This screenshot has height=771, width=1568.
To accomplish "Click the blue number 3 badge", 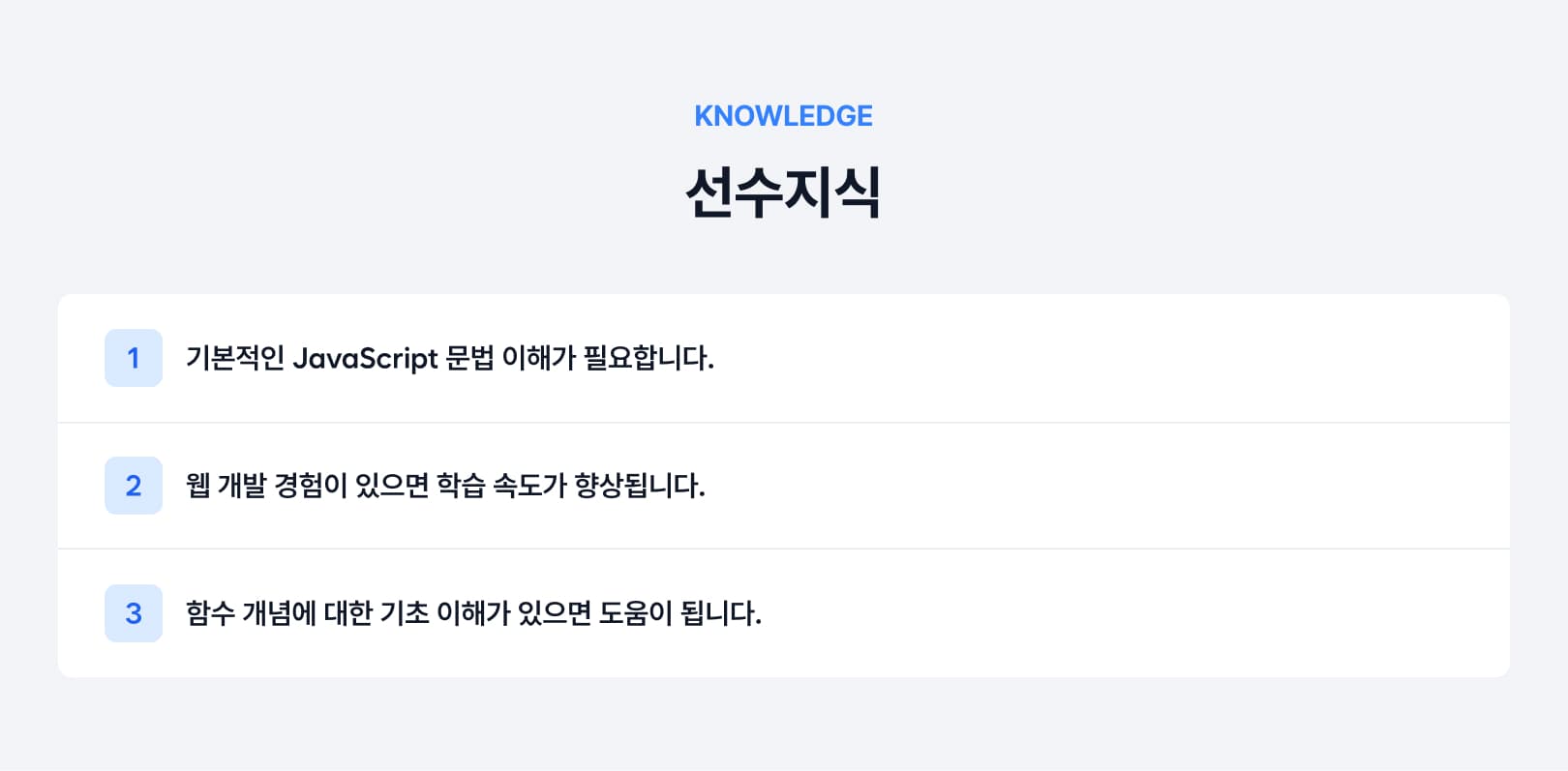I will (134, 613).
